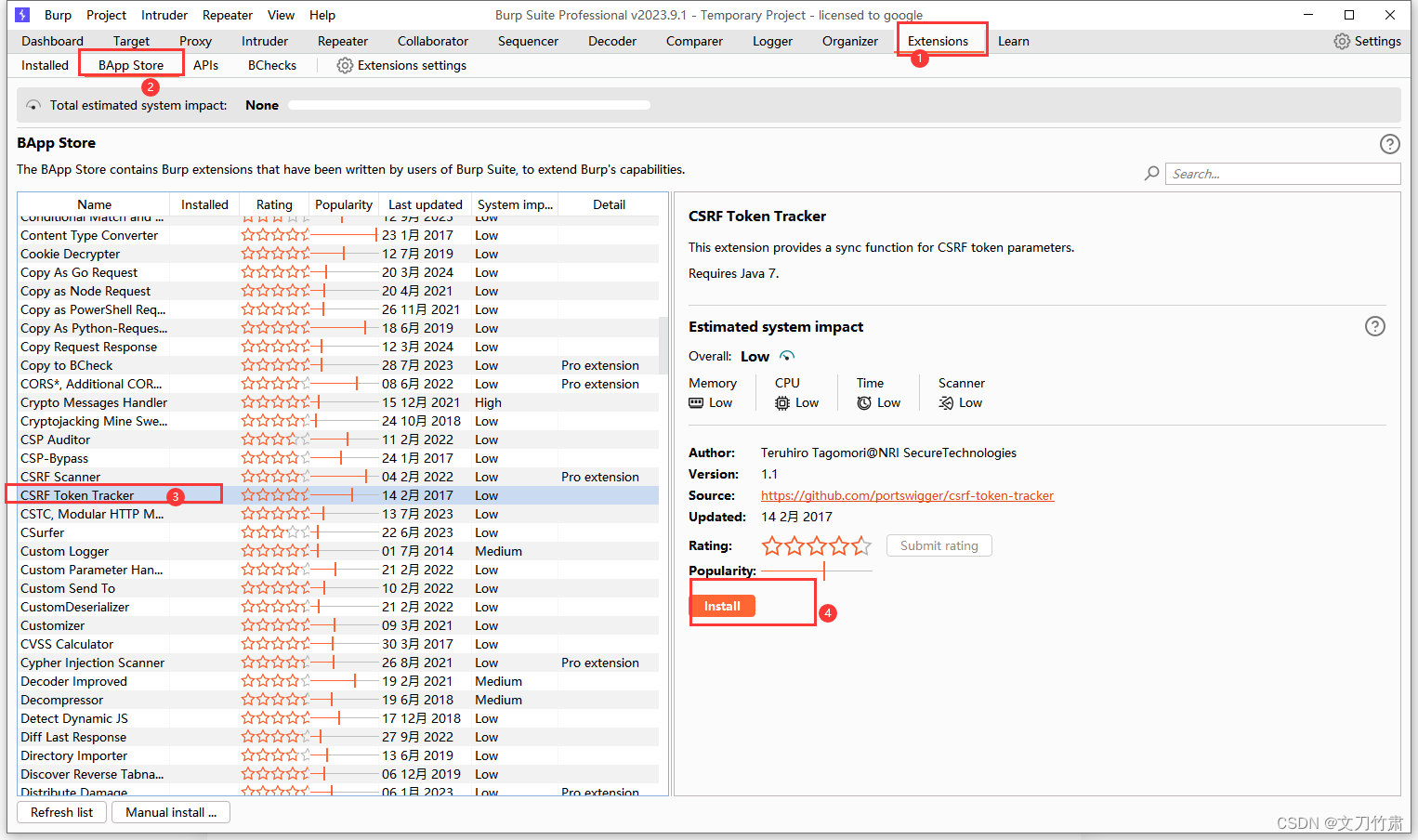Select the CSurfer extension row
The image size is (1418, 840).
tap(338, 532)
